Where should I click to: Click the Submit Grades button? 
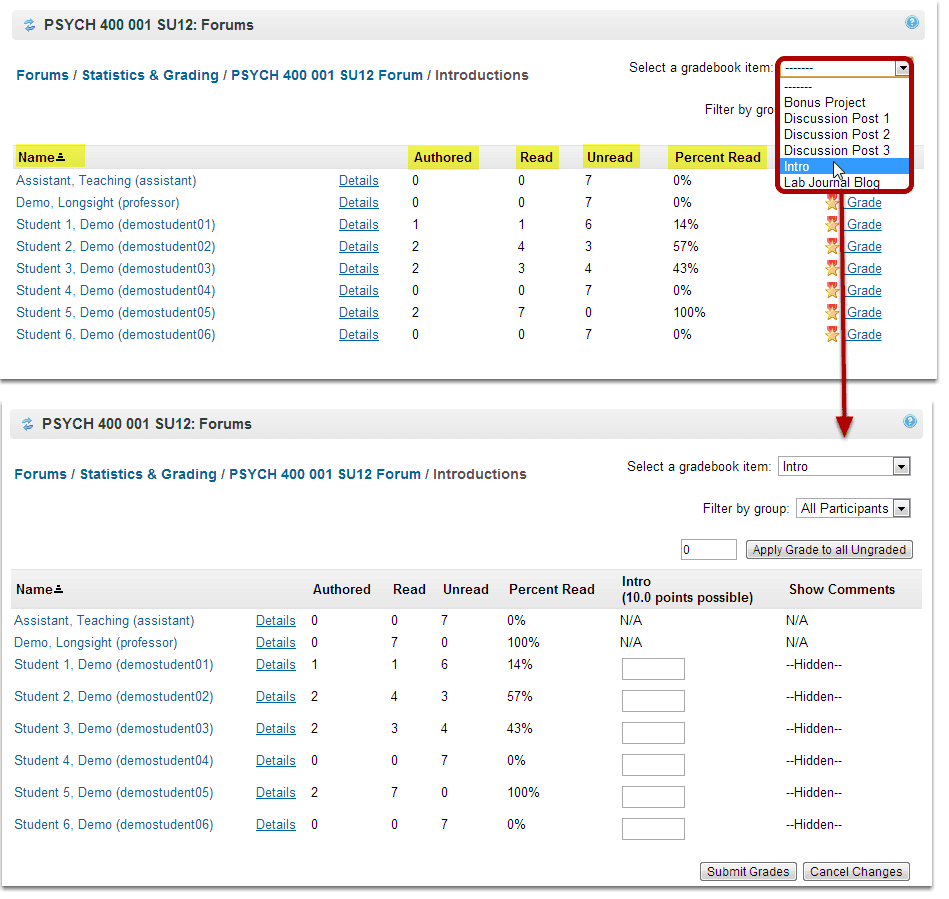pyautogui.click(x=748, y=871)
